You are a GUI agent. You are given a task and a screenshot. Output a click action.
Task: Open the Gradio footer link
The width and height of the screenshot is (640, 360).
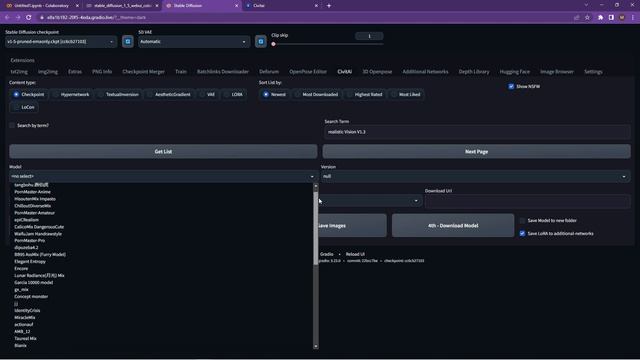(327, 254)
